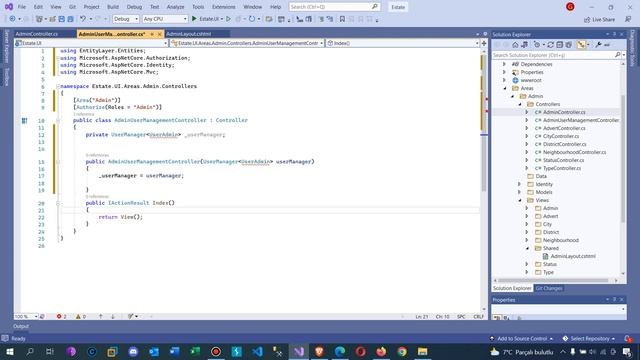Click the green Start debugging arrow
Screen dimensions: 640x360
(x=194, y=19)
